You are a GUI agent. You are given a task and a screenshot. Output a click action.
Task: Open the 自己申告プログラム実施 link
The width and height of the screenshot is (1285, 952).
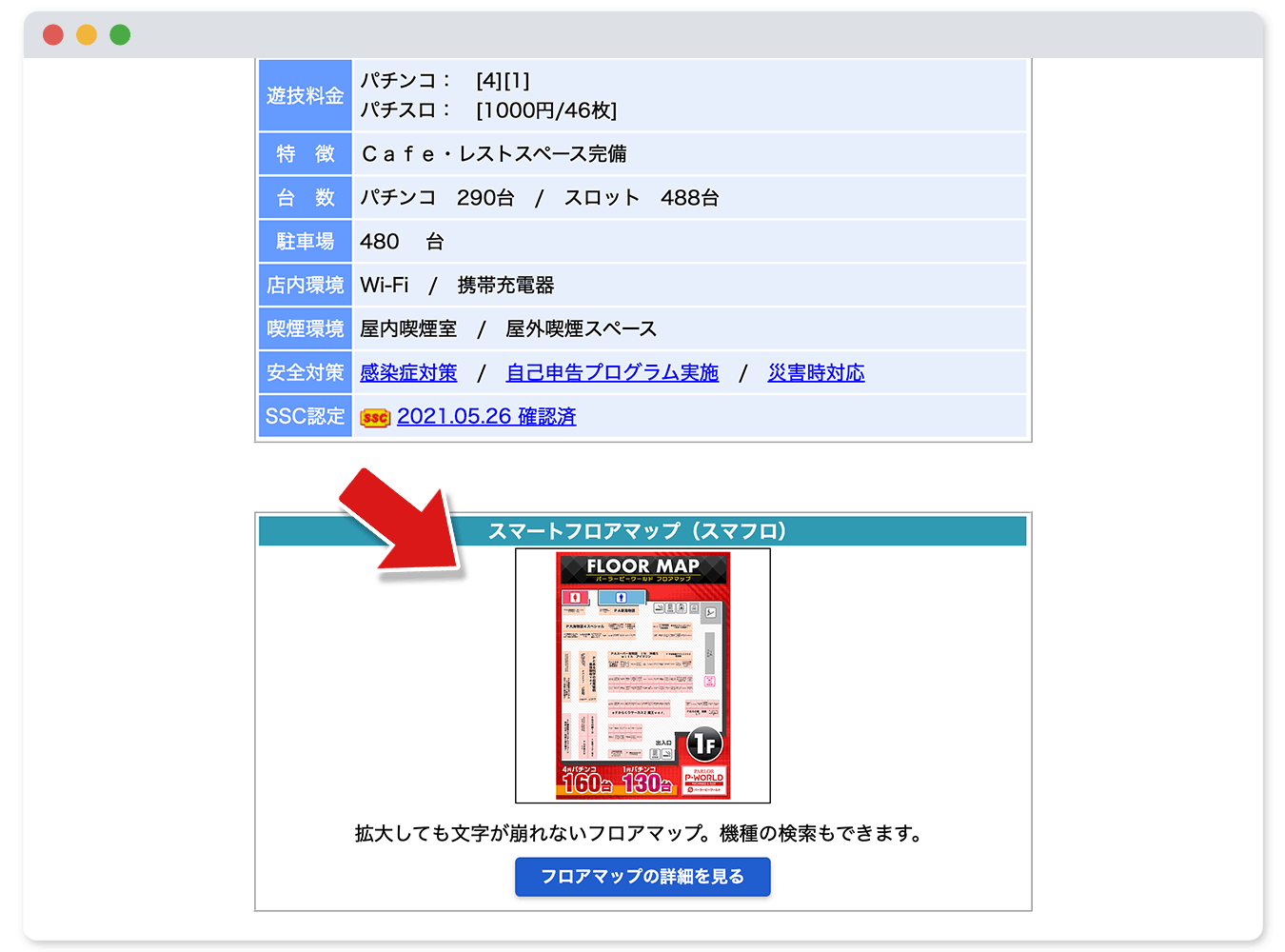(612, 372)
